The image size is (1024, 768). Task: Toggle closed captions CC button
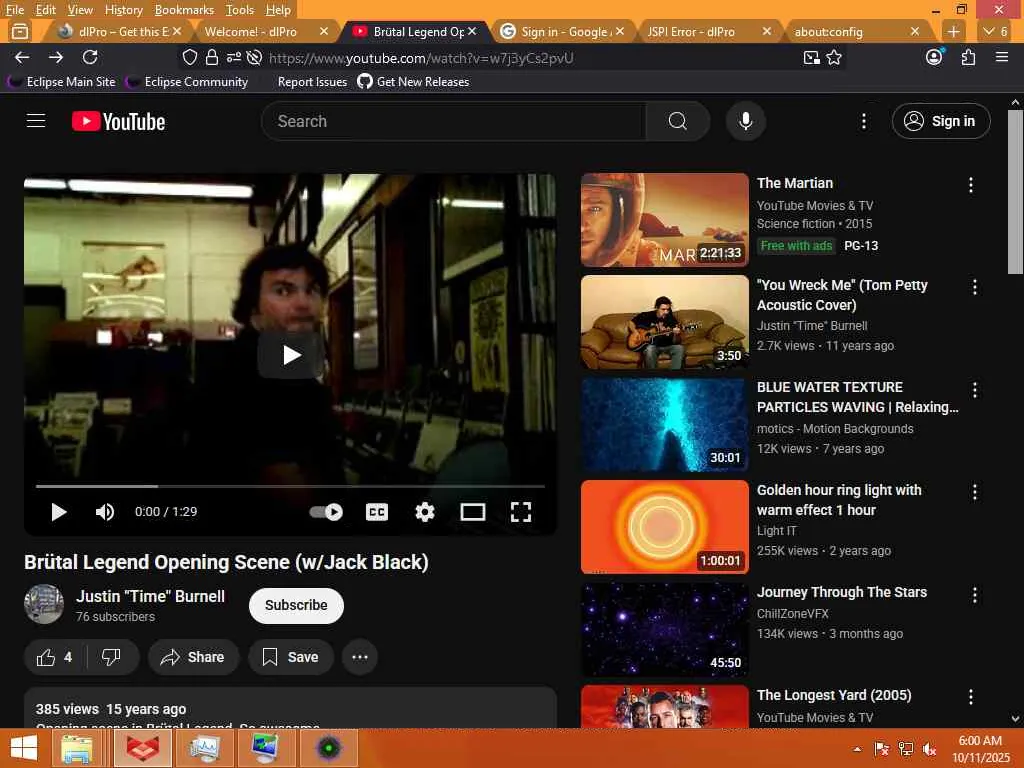[x=377, y=512]
